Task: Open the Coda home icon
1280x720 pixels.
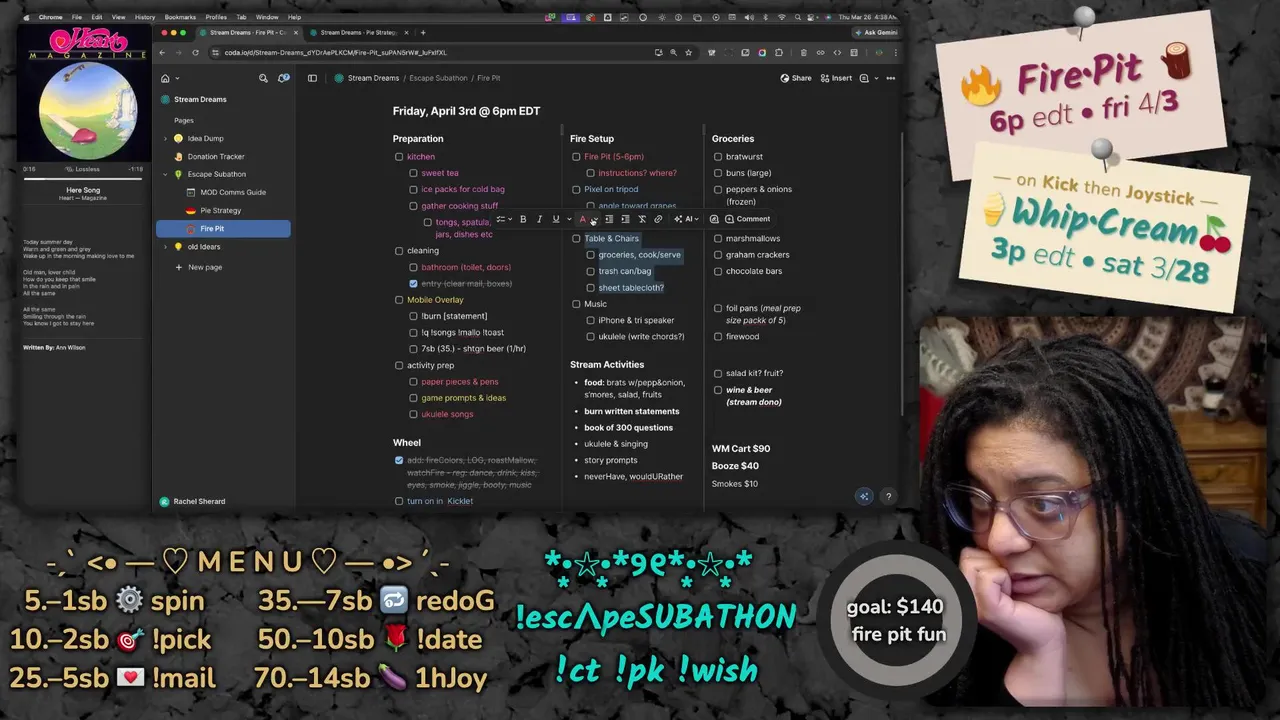Action: 166,78
